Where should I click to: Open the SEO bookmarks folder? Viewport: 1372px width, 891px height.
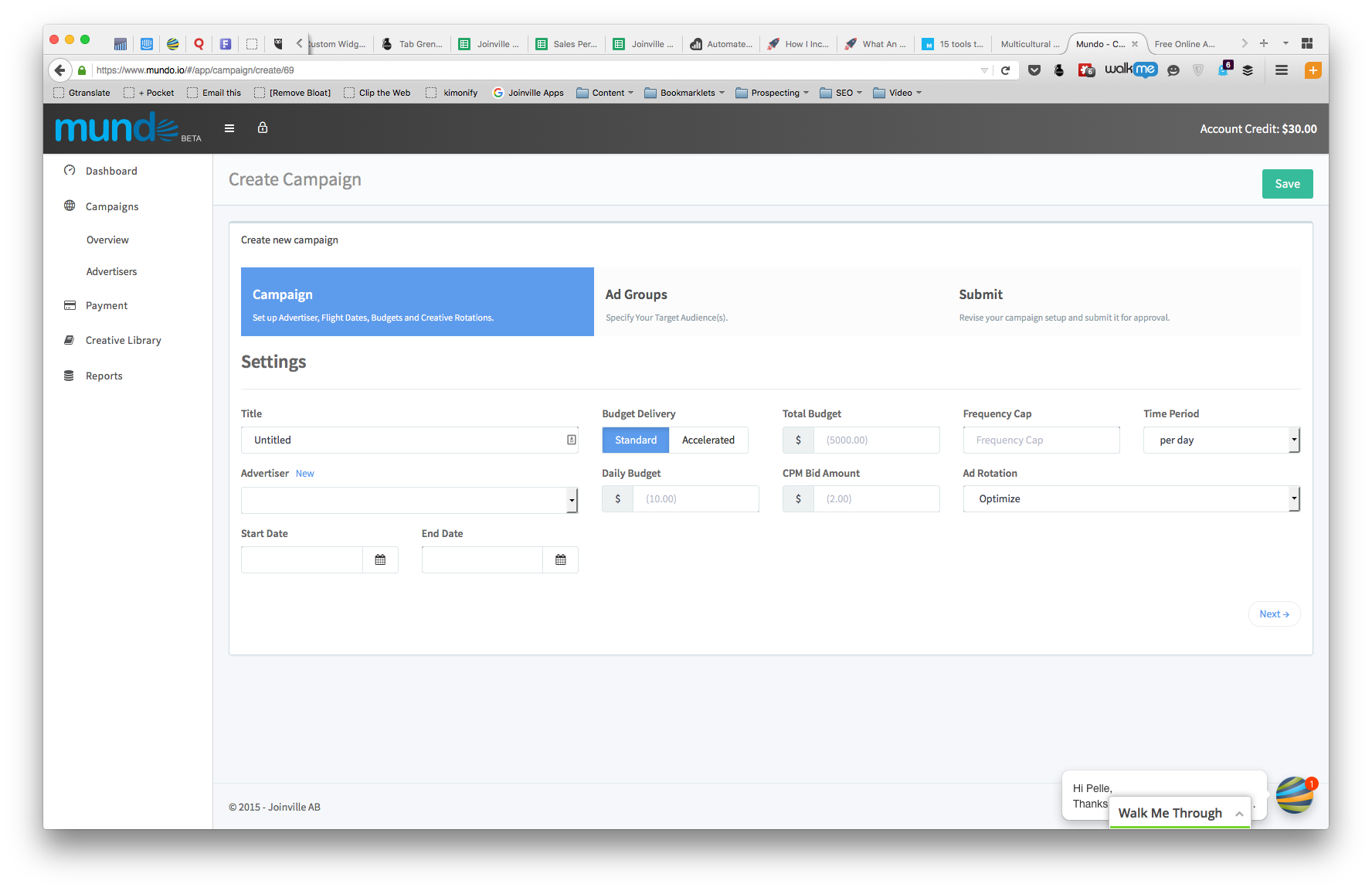tap(841, 93)
